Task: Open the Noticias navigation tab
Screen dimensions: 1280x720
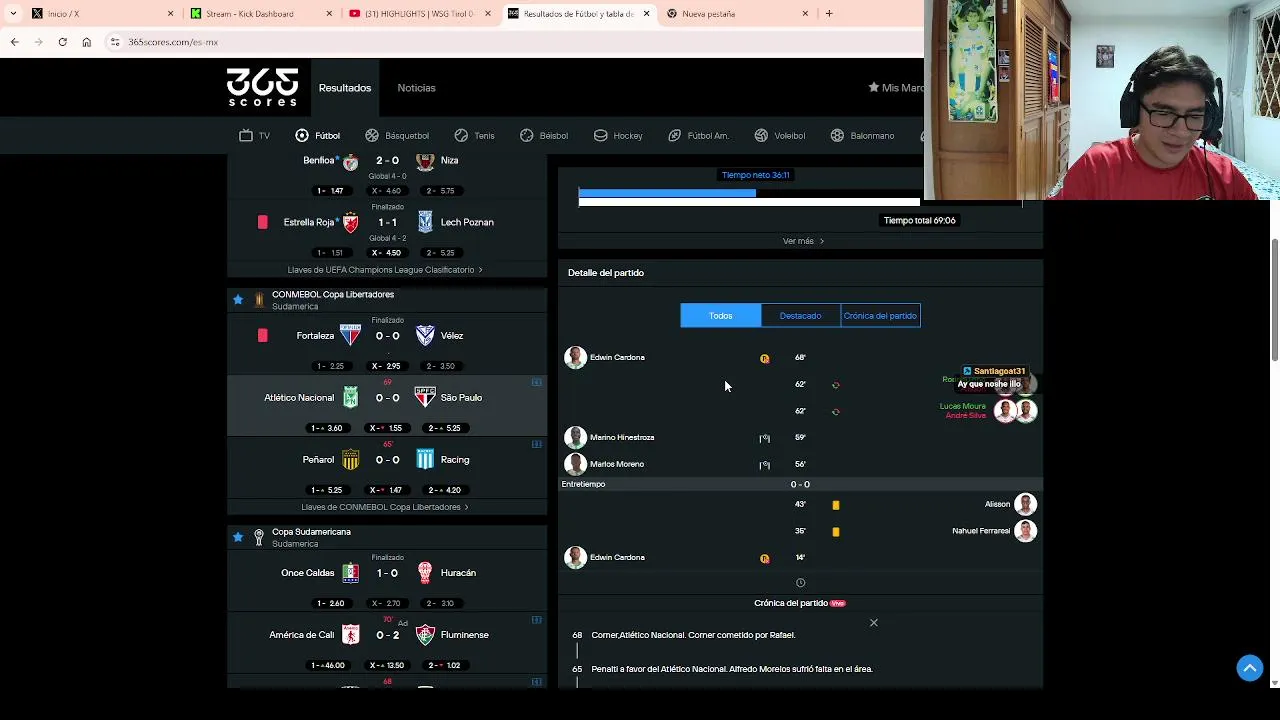Action: pyautogui.click(x=416, y=88)
